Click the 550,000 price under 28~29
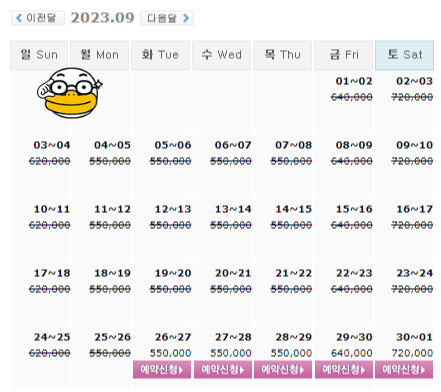This screenshot has height=392, width=441. [x=291, y=353]
